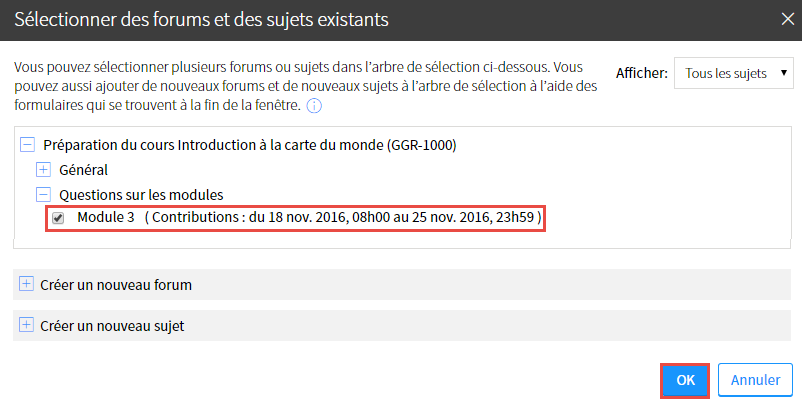Open the Créer un nouveau sujet section
Screen dimensions: 802x405
coord(402,325)
